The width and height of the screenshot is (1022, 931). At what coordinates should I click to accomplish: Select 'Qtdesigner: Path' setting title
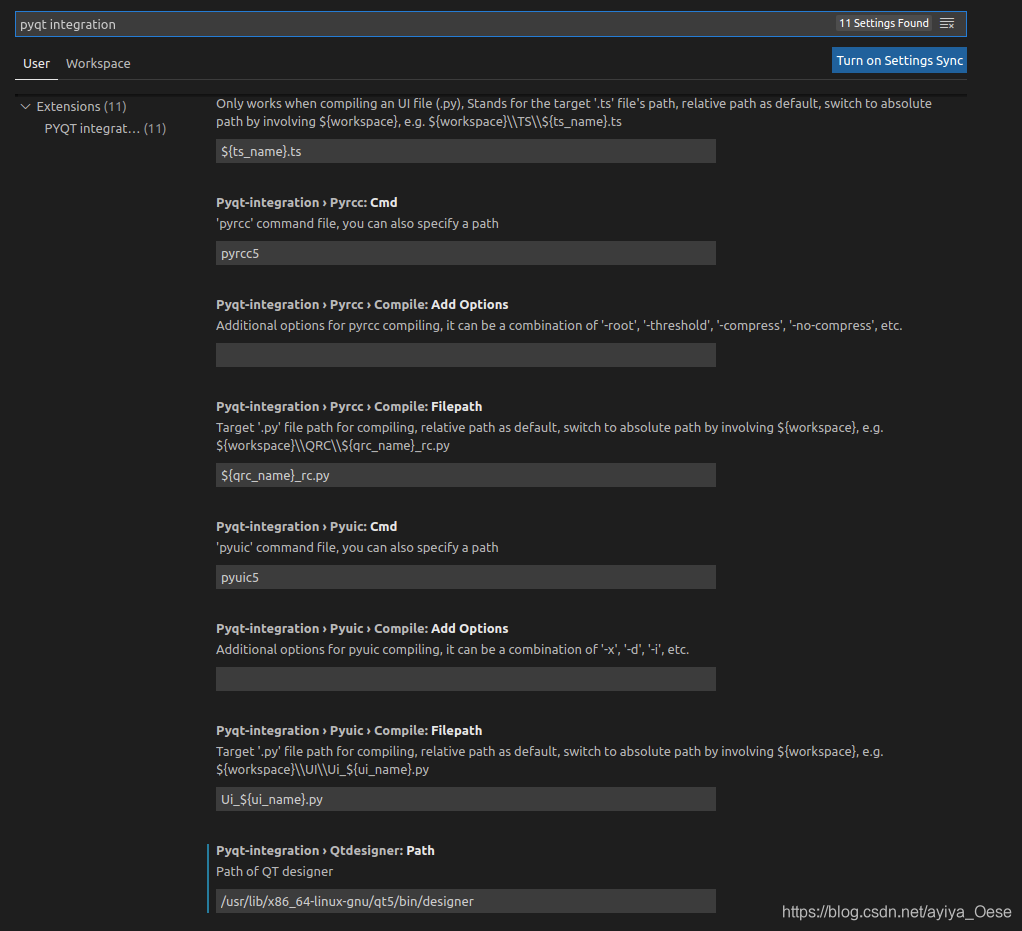pos(325,850)
